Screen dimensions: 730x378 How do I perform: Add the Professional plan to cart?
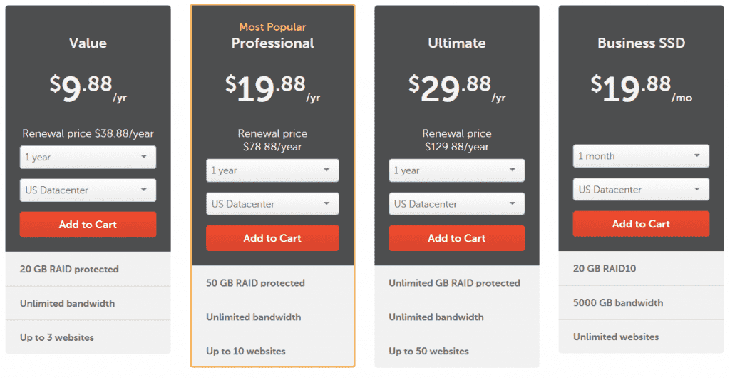(x=272, y=238)
